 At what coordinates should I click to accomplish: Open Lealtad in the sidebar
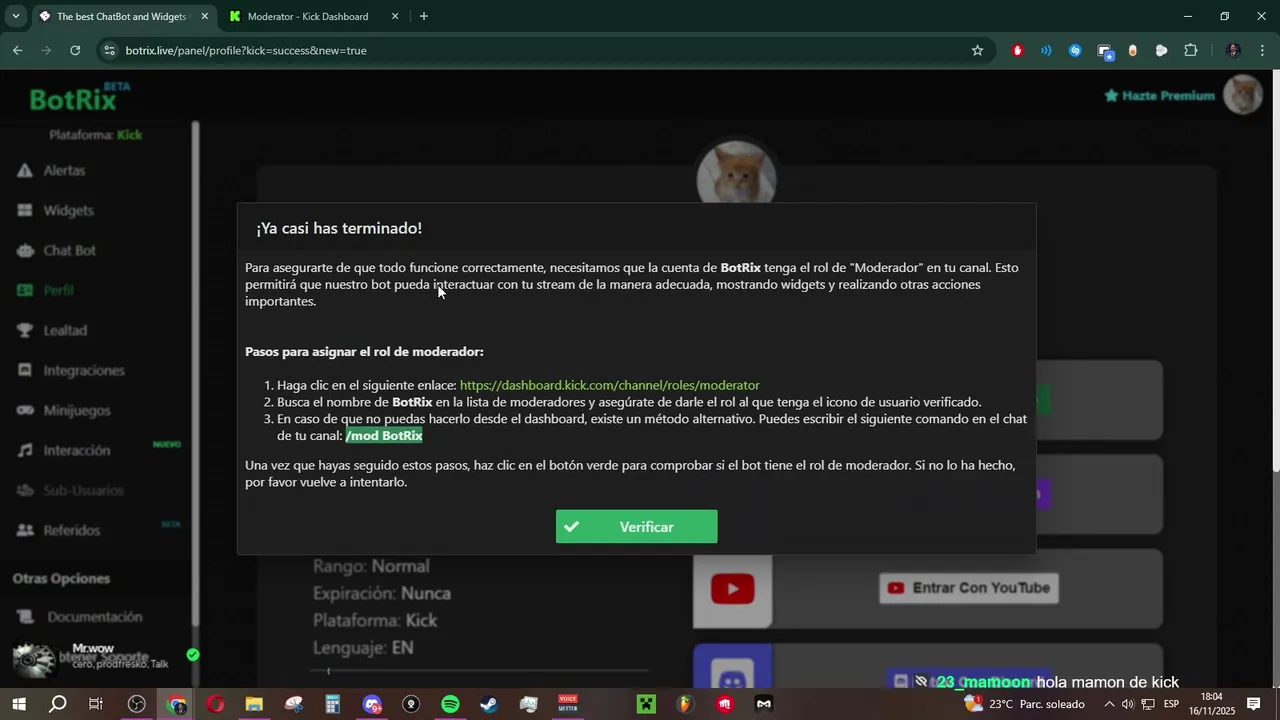coord(65,331)
